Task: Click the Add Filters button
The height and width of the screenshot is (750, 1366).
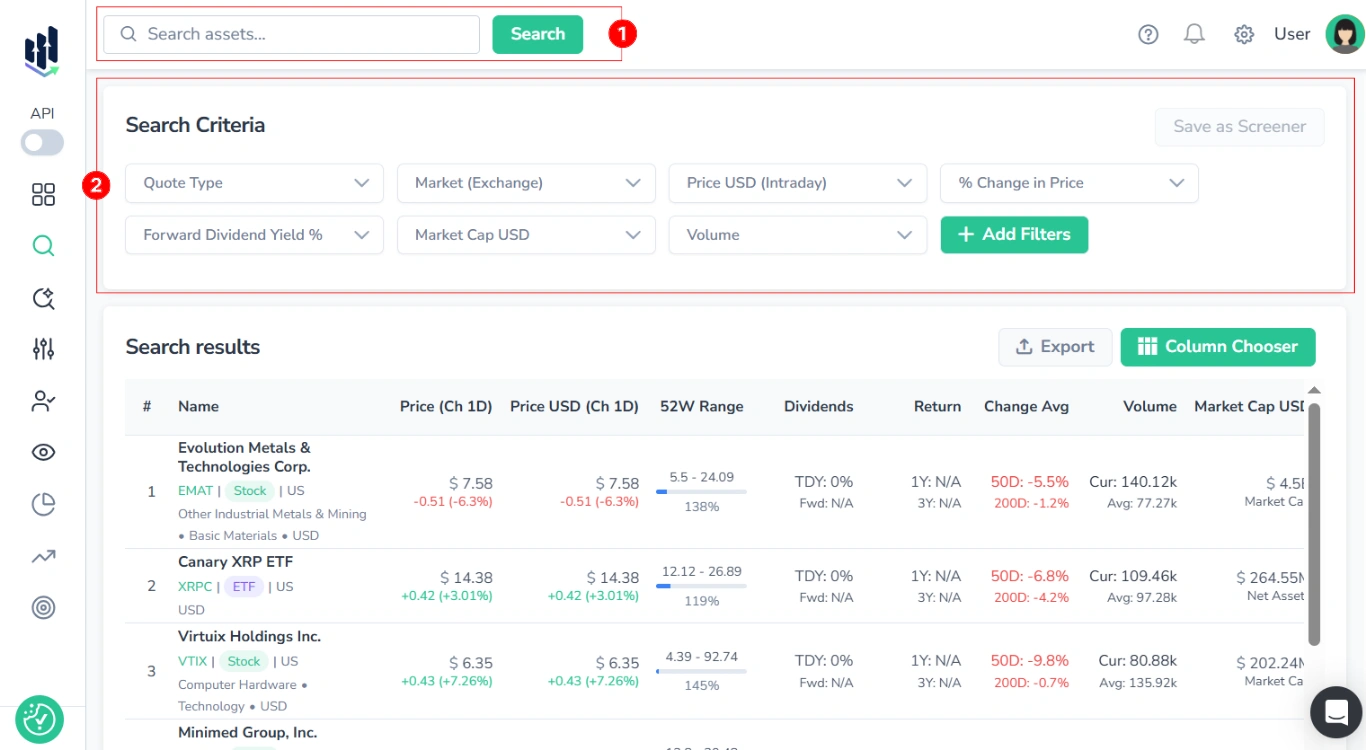Action: pyautogui.click(x=1014, y=235)
